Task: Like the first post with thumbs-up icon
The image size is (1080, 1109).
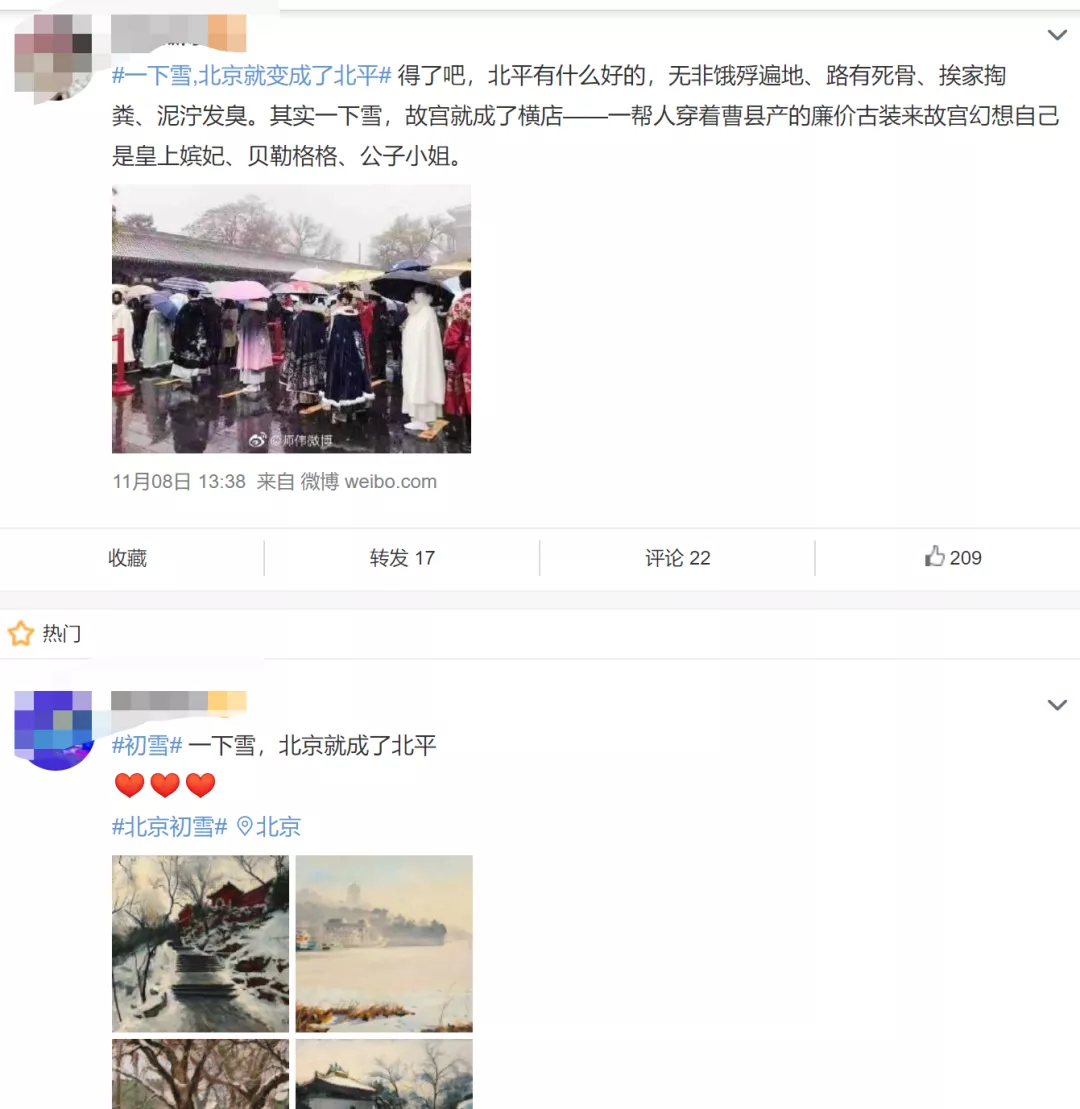Action: click(952, 557)
